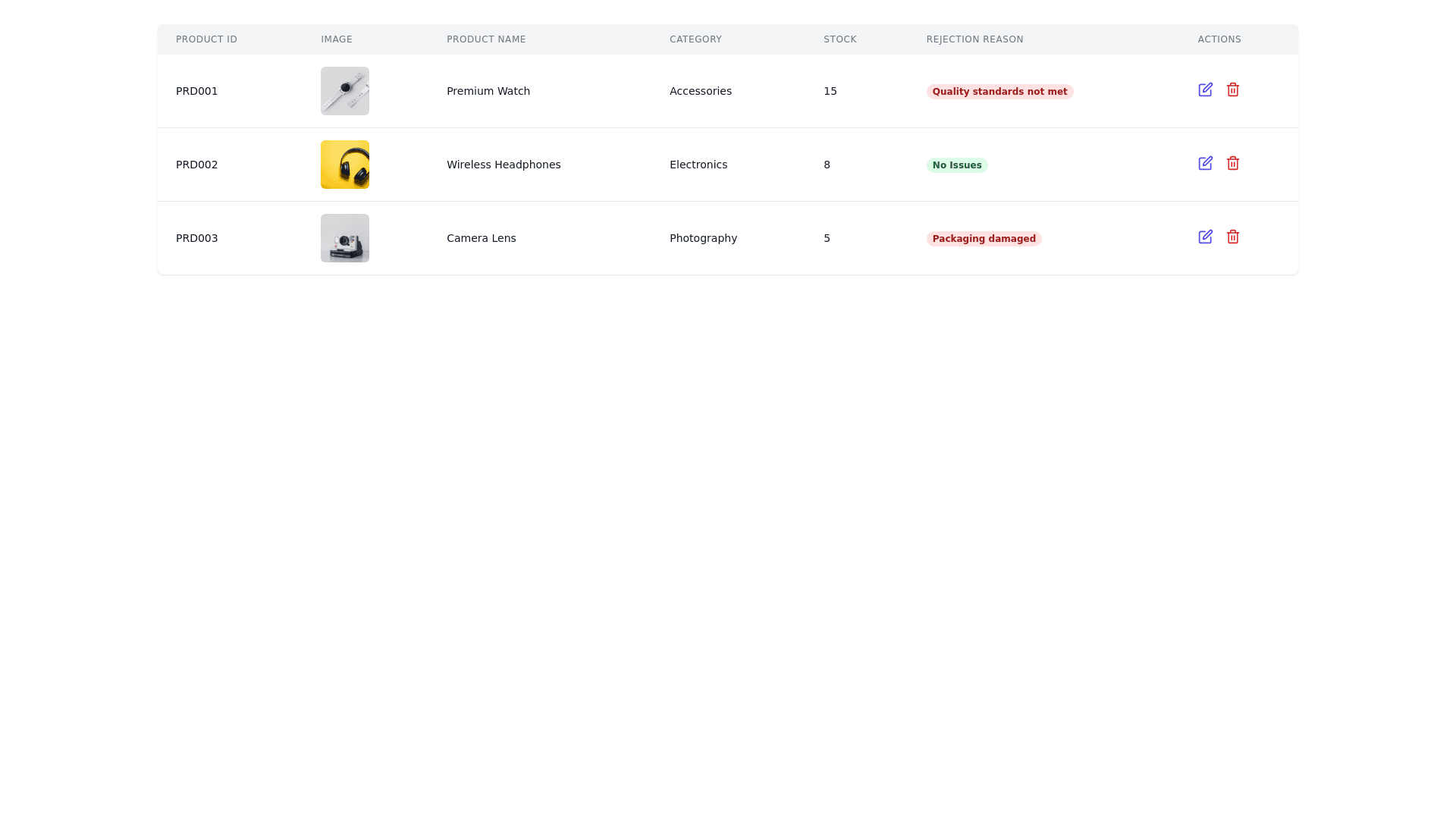Click the Category column header

(x=695, y=39)
